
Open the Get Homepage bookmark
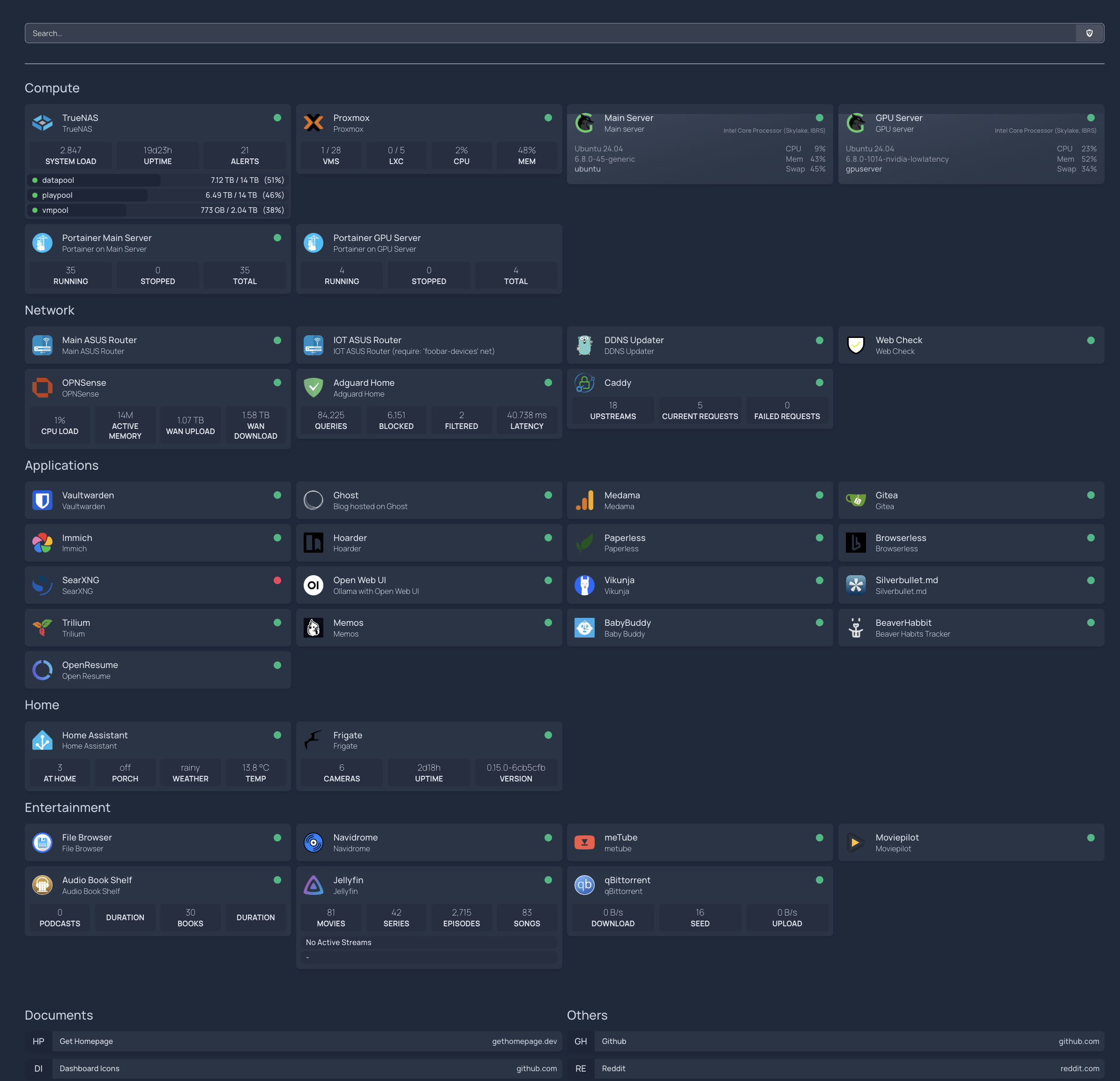293,1041
